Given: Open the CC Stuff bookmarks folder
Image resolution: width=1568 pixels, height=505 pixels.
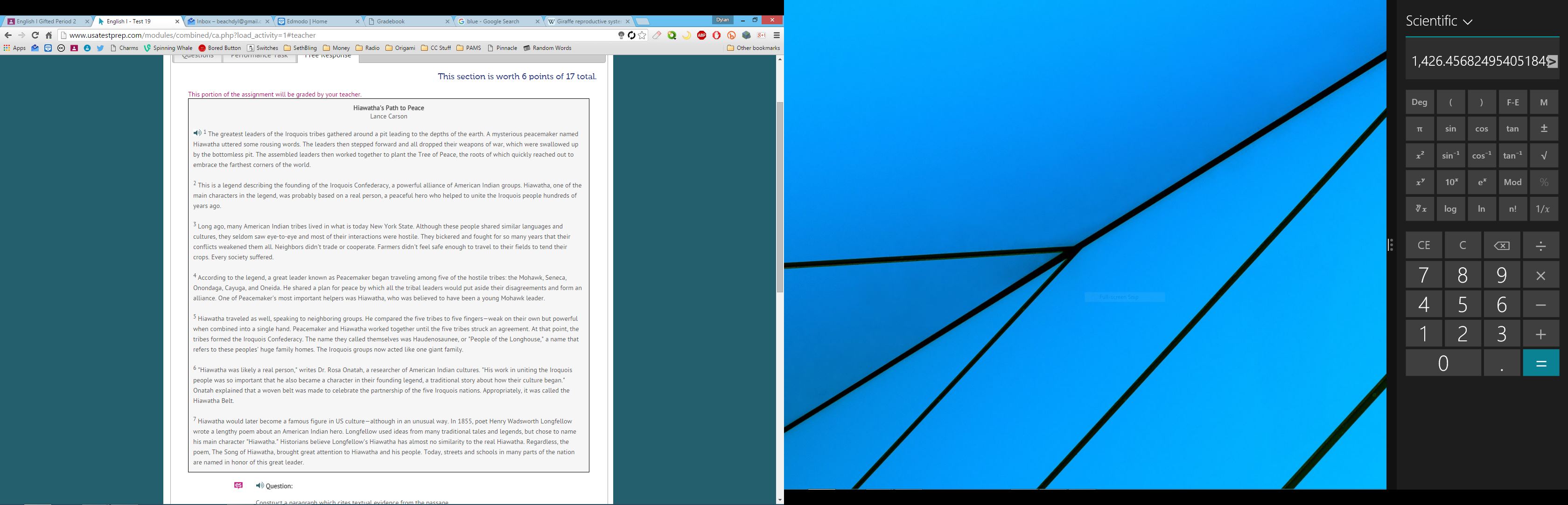Looking at the screenshot, I should point(436,48).
